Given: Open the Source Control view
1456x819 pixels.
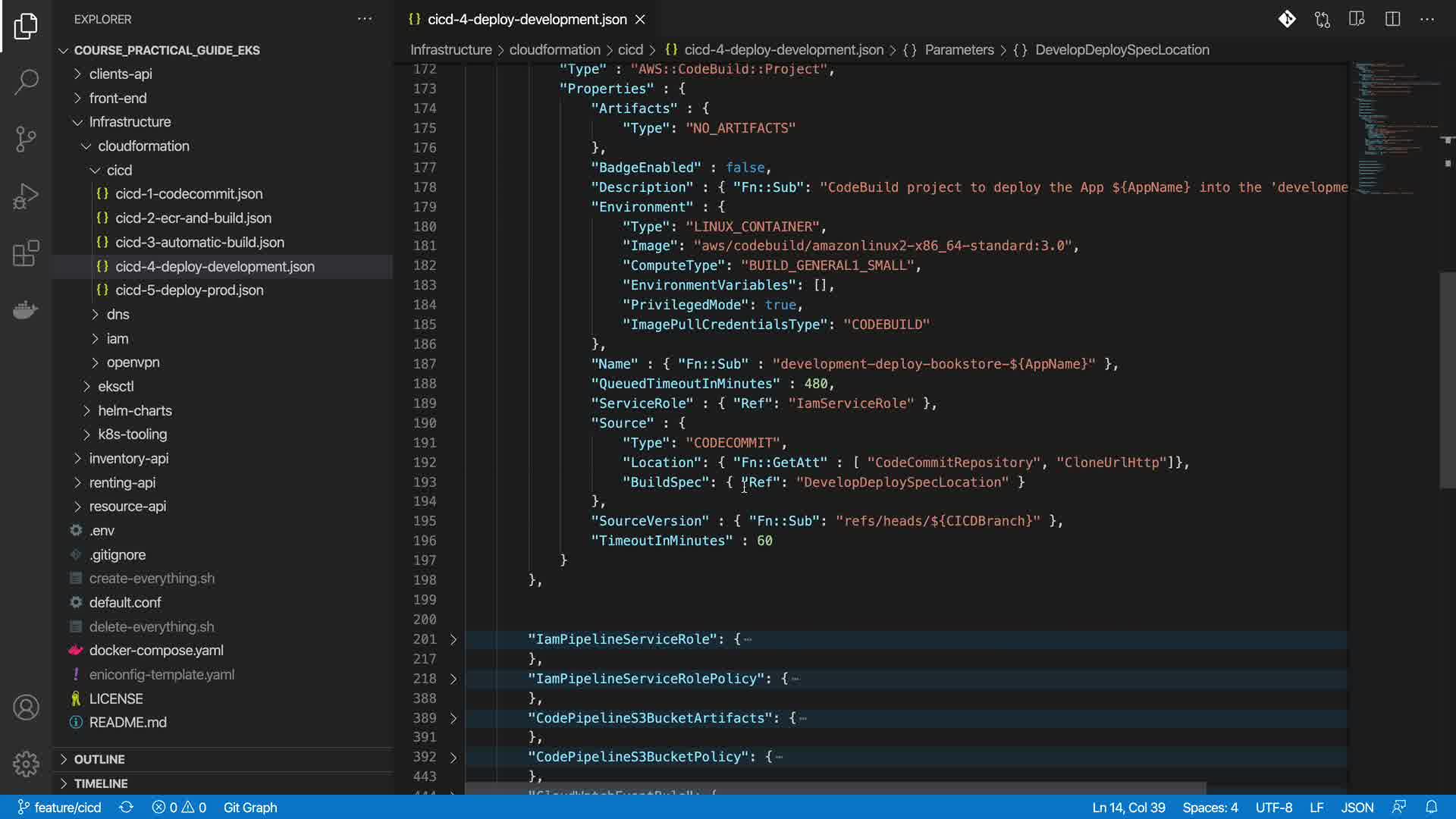Looking at the screenshot, I should click(x=26, y=139).
